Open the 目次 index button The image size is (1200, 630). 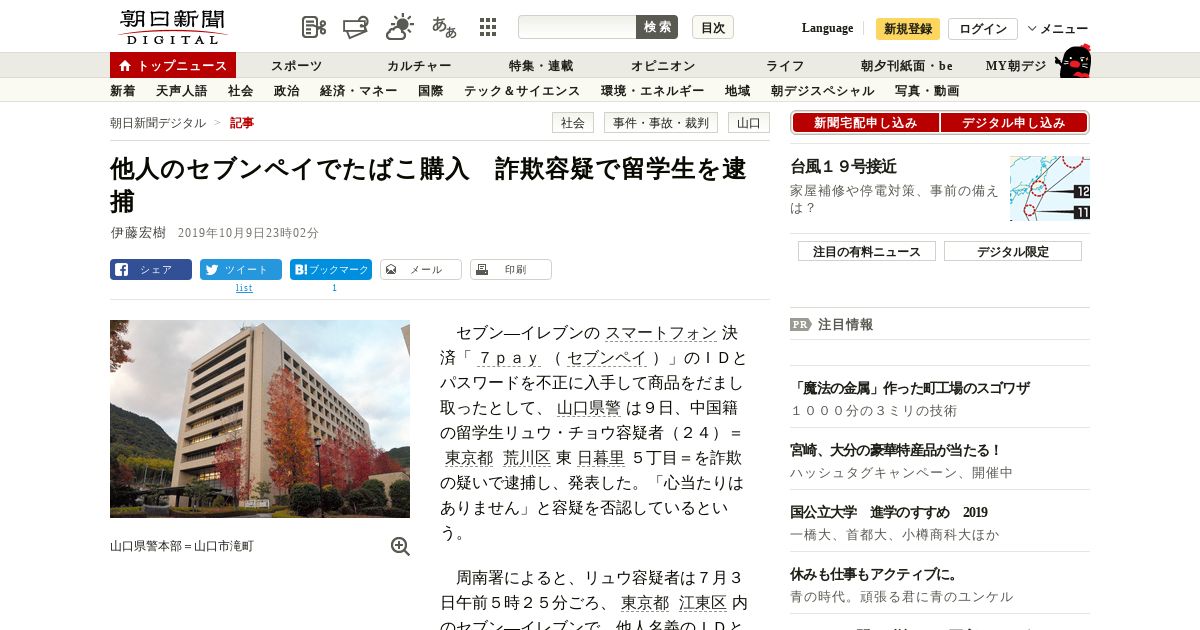click(713, 27)
